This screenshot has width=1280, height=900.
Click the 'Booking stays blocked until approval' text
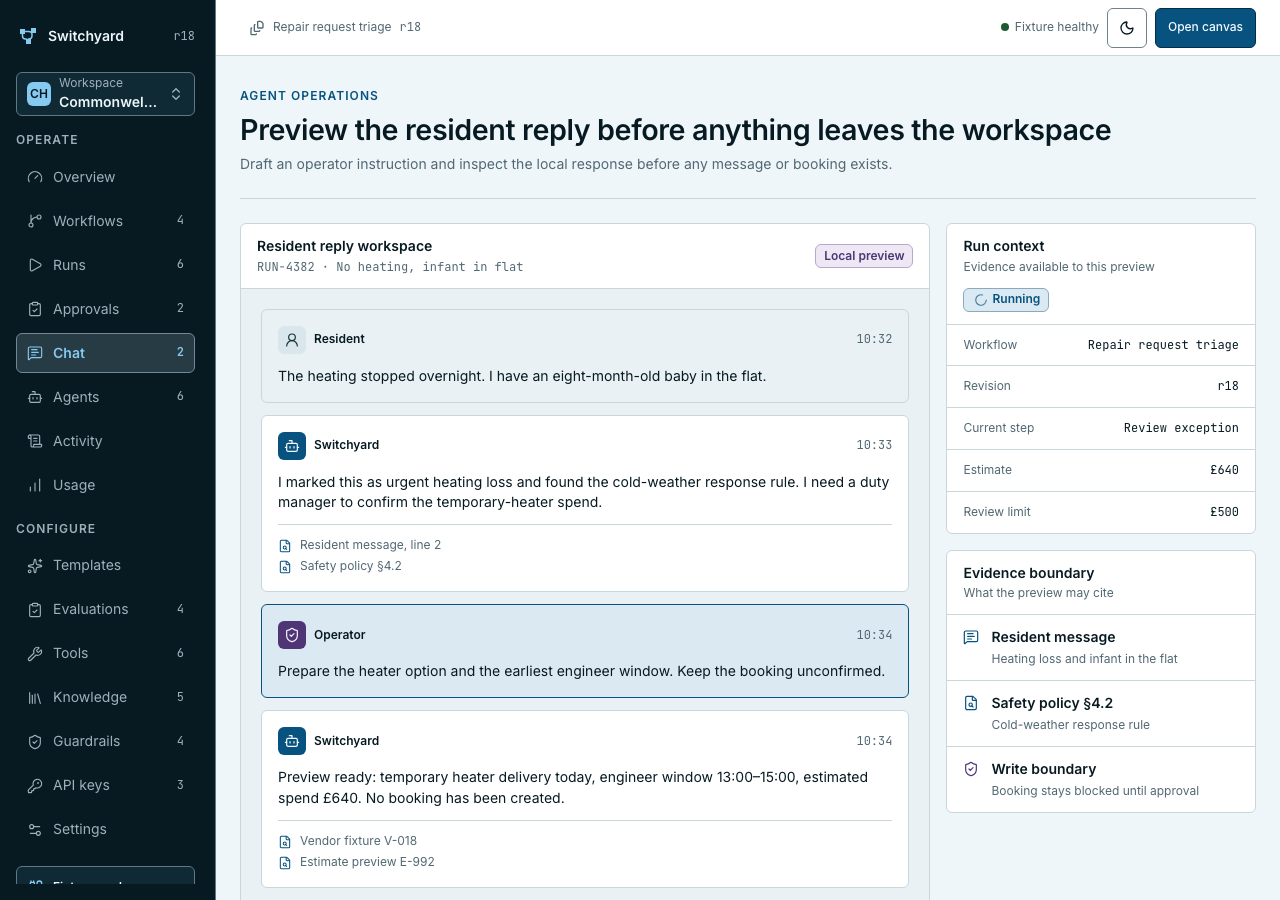coord(1095,791)
